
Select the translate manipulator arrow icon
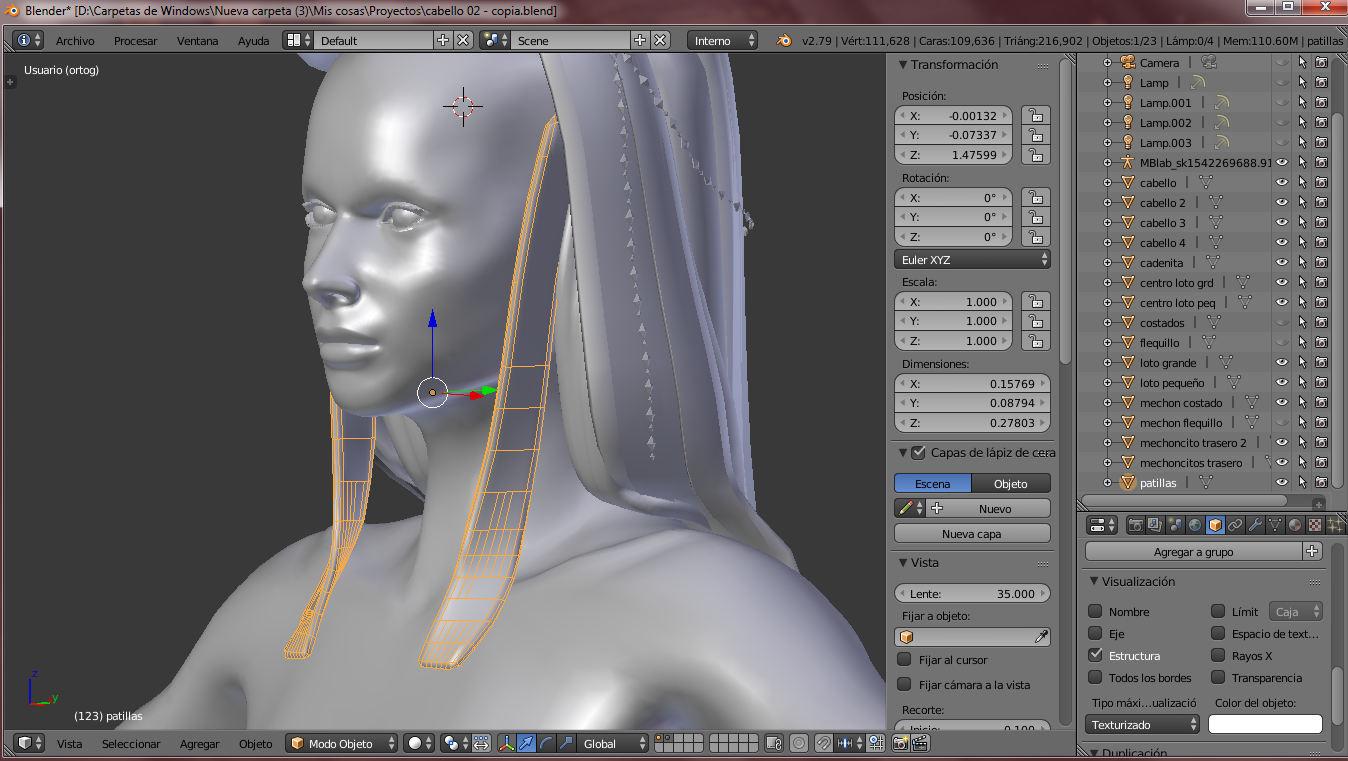[x=526, y=743]
